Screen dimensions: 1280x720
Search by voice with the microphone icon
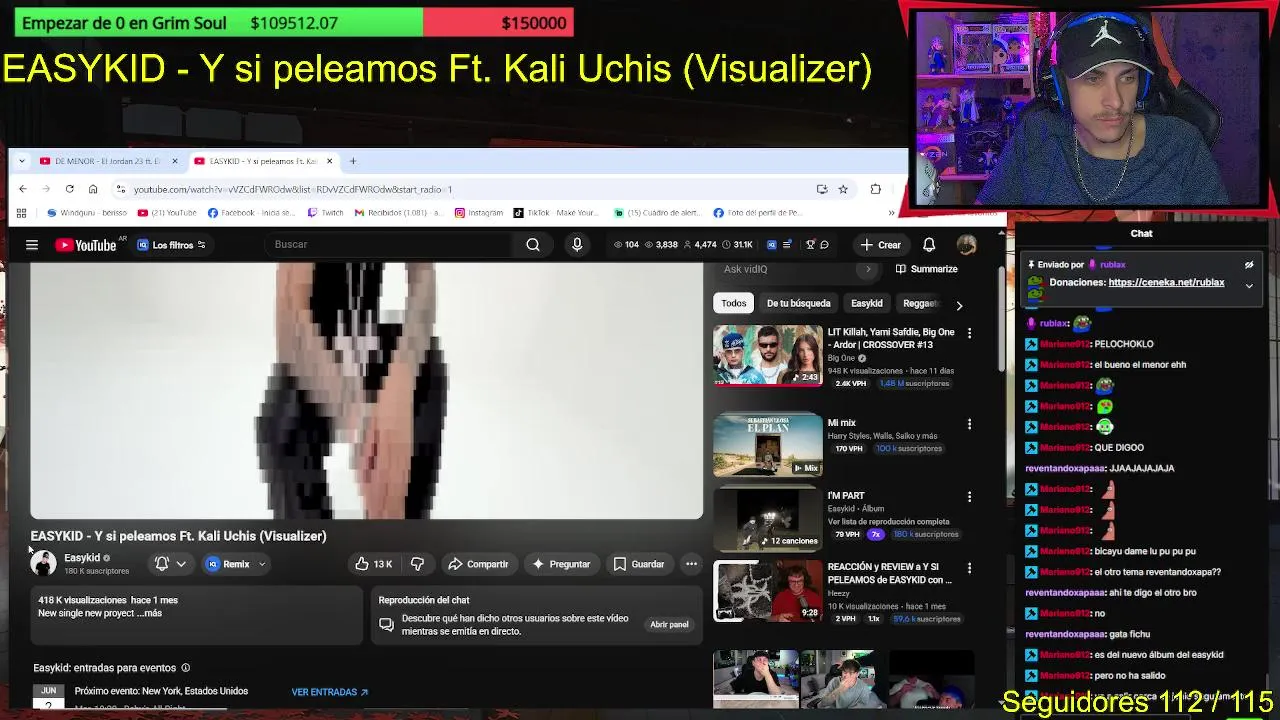(x=577, y=245)
